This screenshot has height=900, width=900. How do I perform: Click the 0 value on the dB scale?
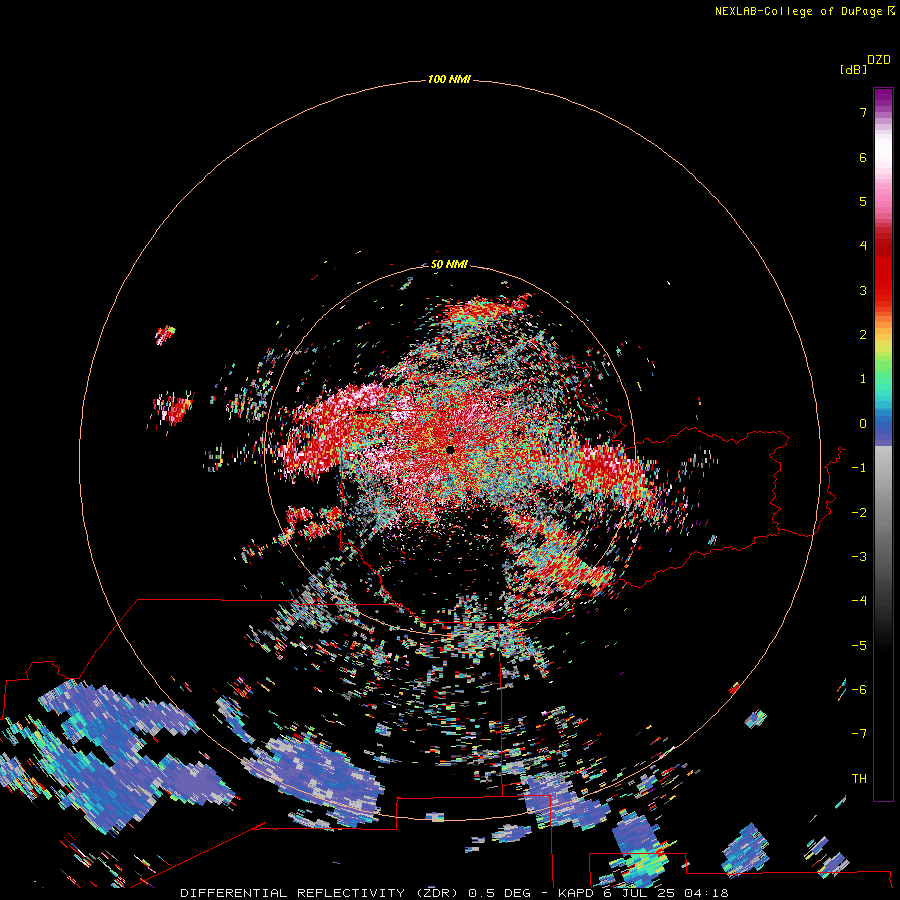click(863, 424)
